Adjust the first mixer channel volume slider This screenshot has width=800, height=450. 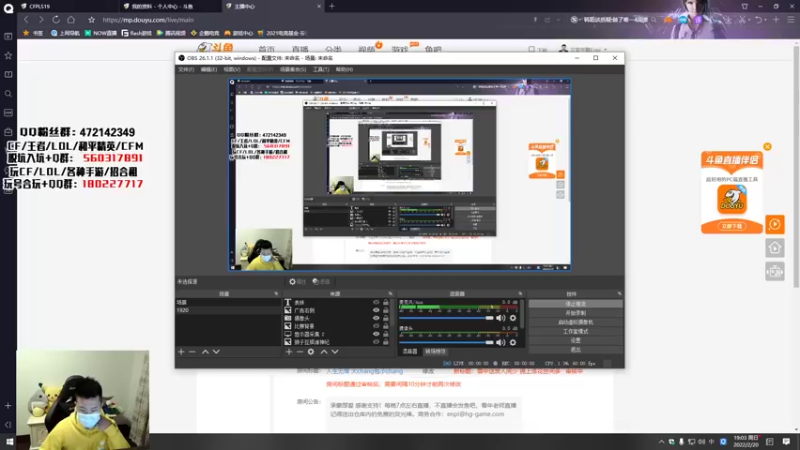446,318
